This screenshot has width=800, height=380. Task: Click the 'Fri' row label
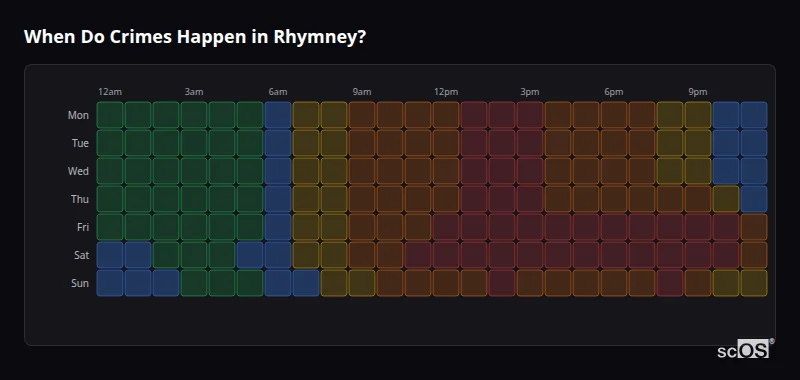(83, 227)
